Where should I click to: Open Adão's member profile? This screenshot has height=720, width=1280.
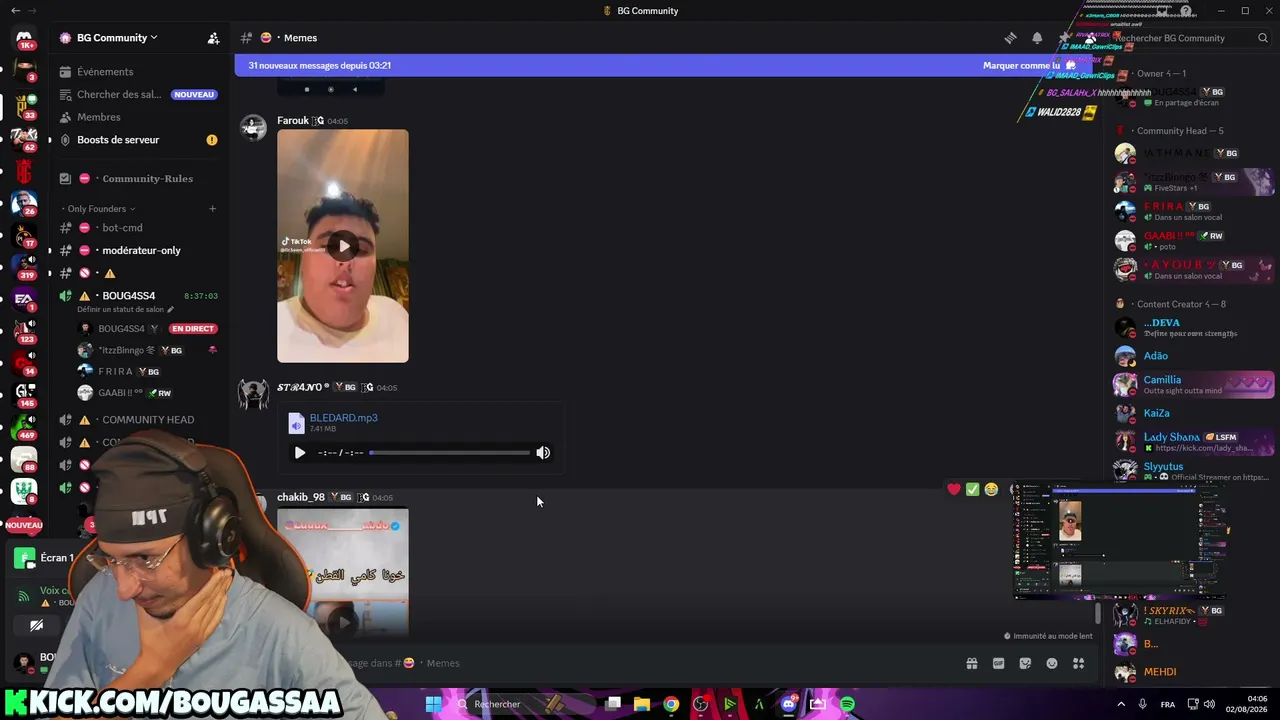[1194, 356]
